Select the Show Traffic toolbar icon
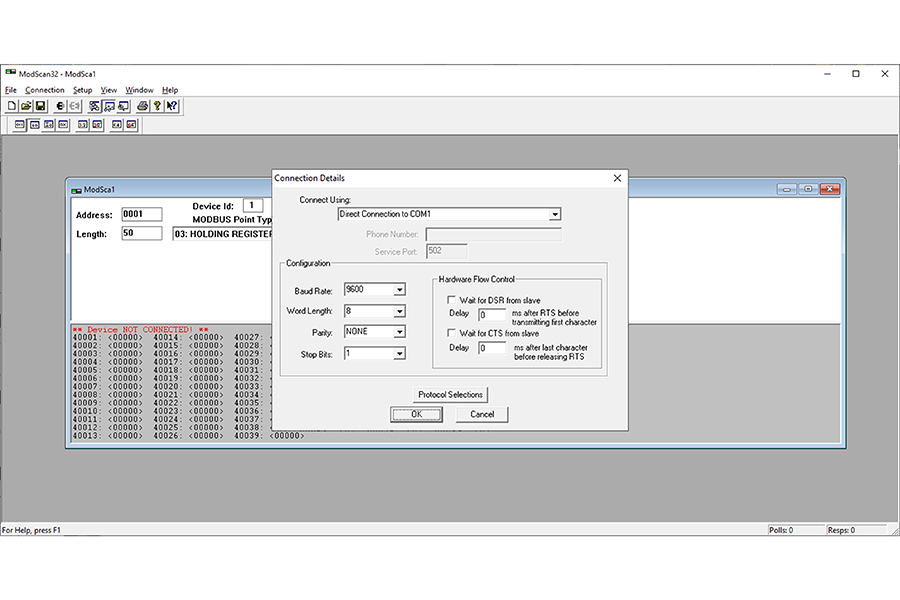This screenshot has width=900, height=600. point(123,106)
